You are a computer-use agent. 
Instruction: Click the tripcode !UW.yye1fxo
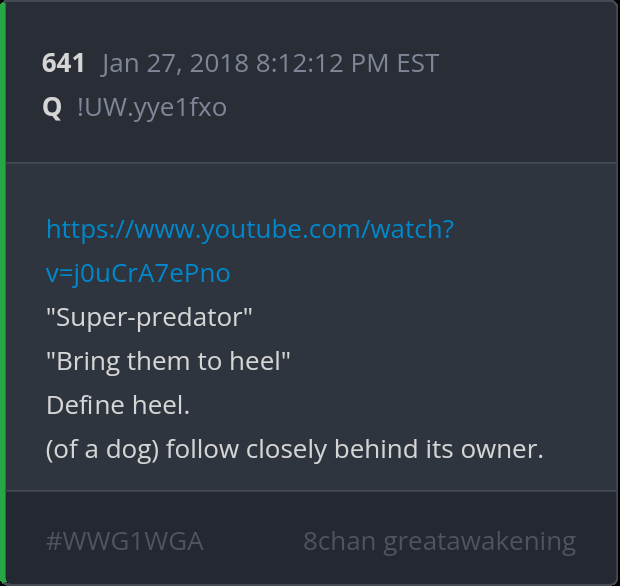coord(152,108)
